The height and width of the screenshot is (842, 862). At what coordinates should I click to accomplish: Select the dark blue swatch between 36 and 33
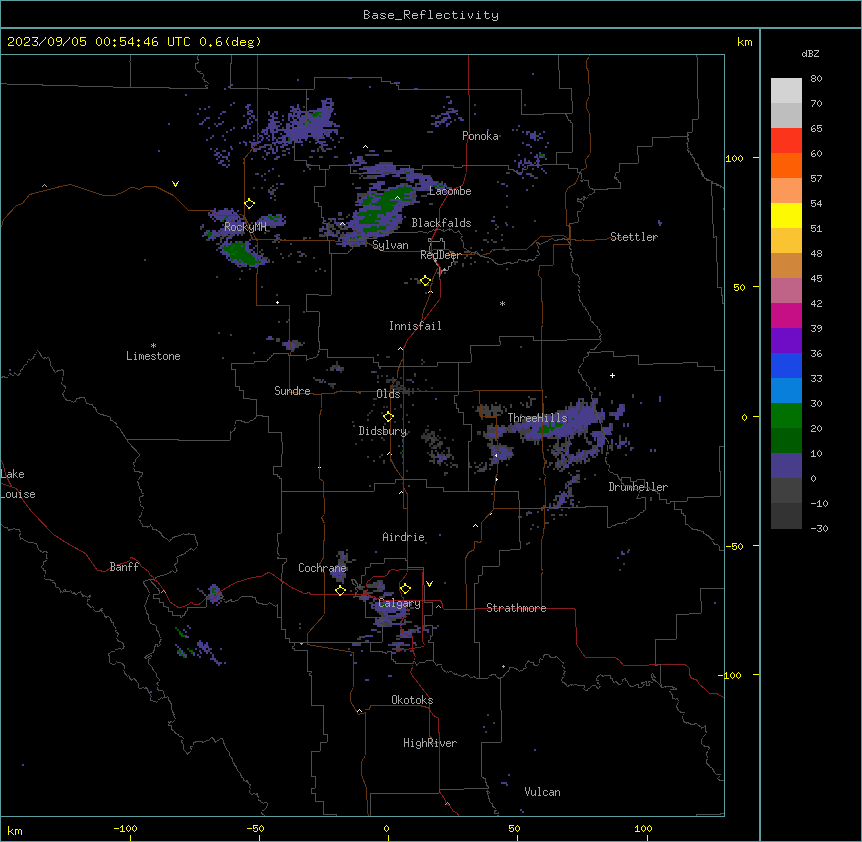(786, 365)
